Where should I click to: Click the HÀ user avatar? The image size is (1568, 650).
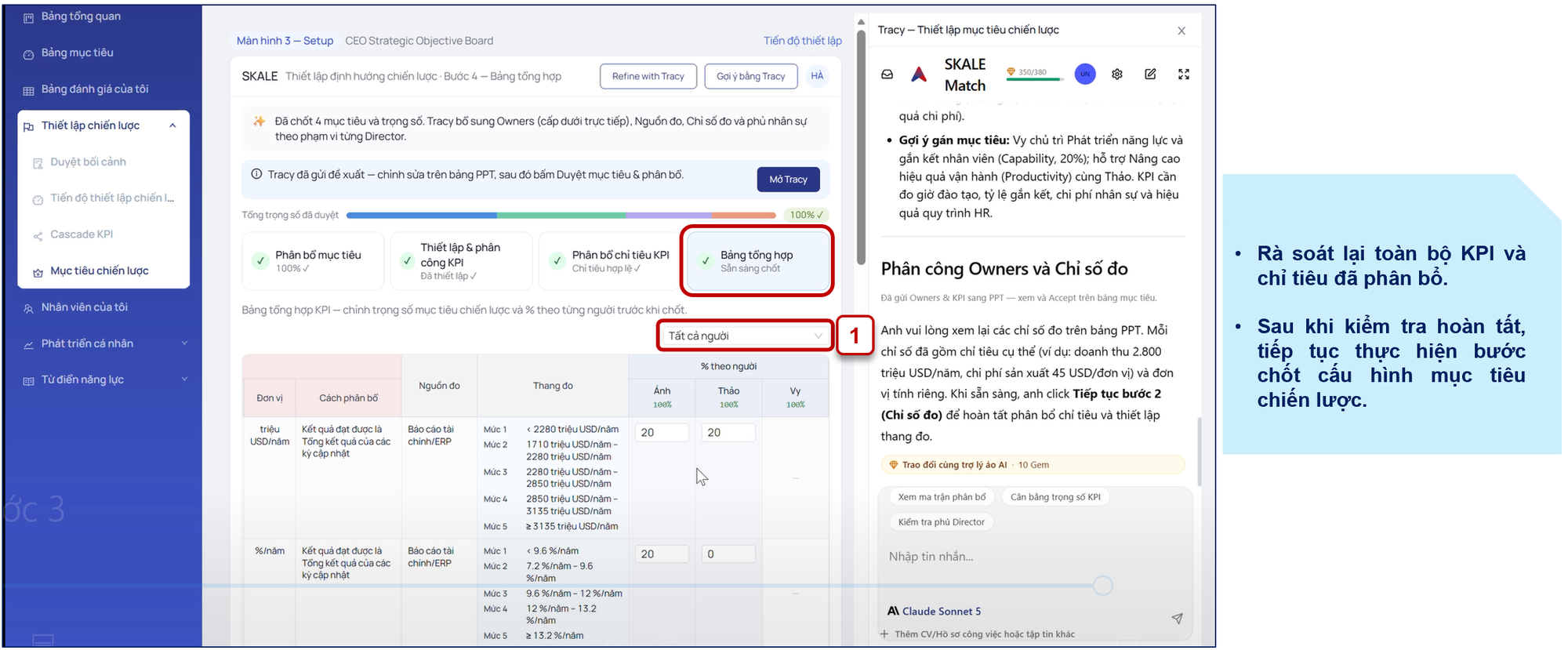[x=818, y=76]
